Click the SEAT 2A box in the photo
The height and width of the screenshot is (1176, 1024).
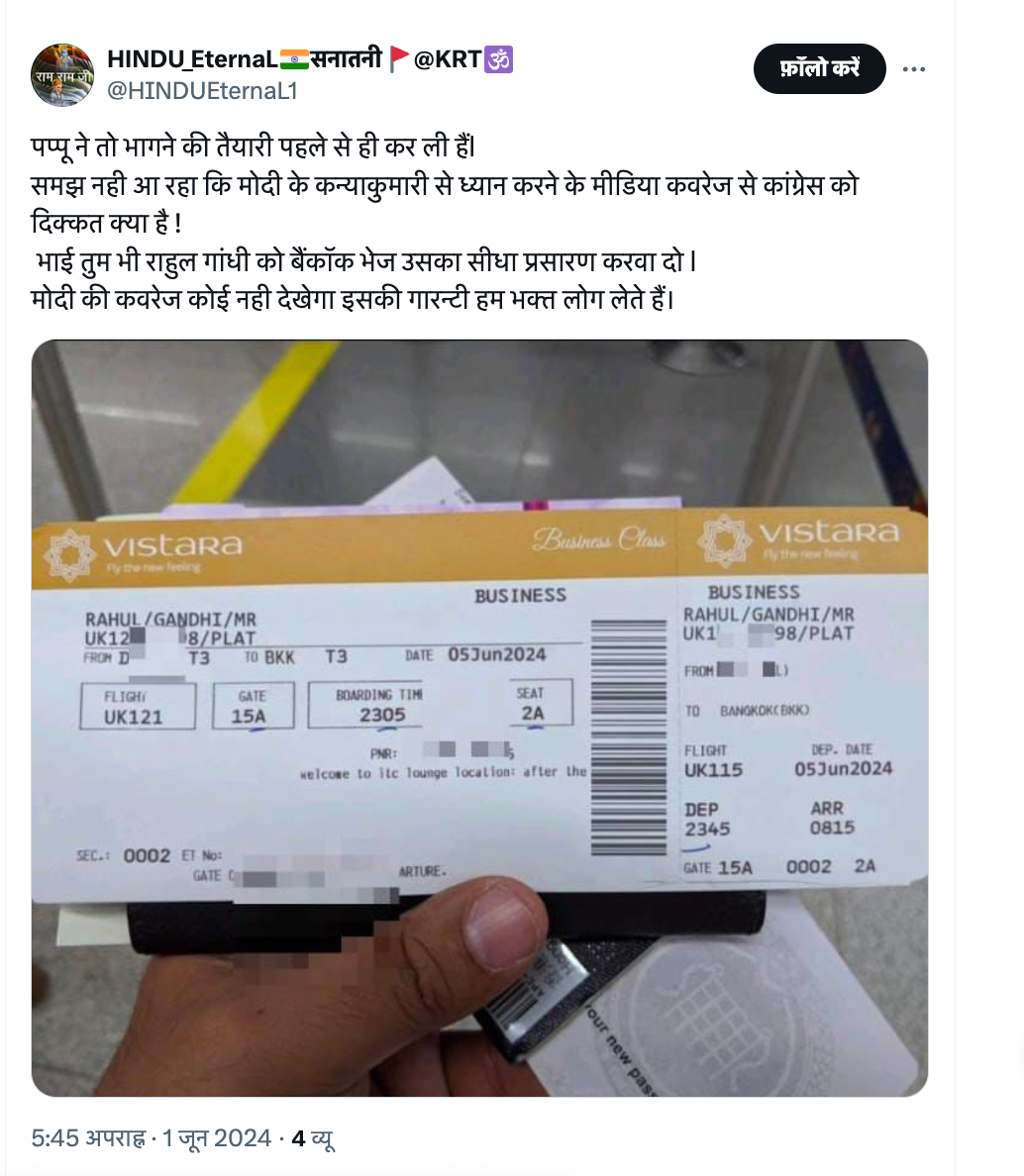coord(532,703)
